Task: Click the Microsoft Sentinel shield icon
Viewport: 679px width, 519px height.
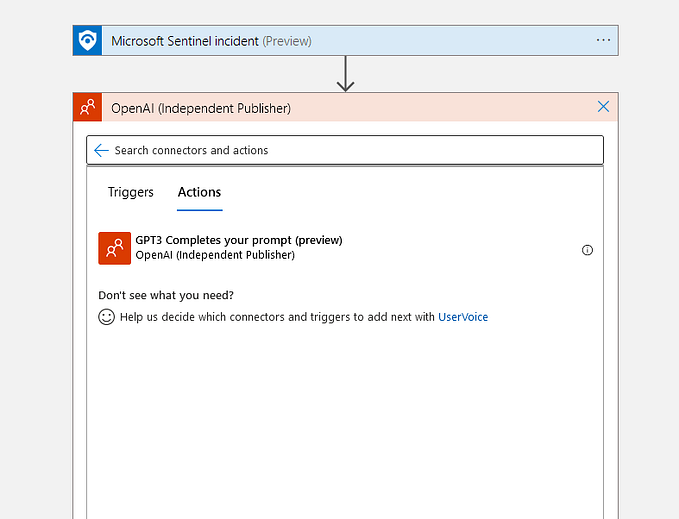Action: point(87,40)
